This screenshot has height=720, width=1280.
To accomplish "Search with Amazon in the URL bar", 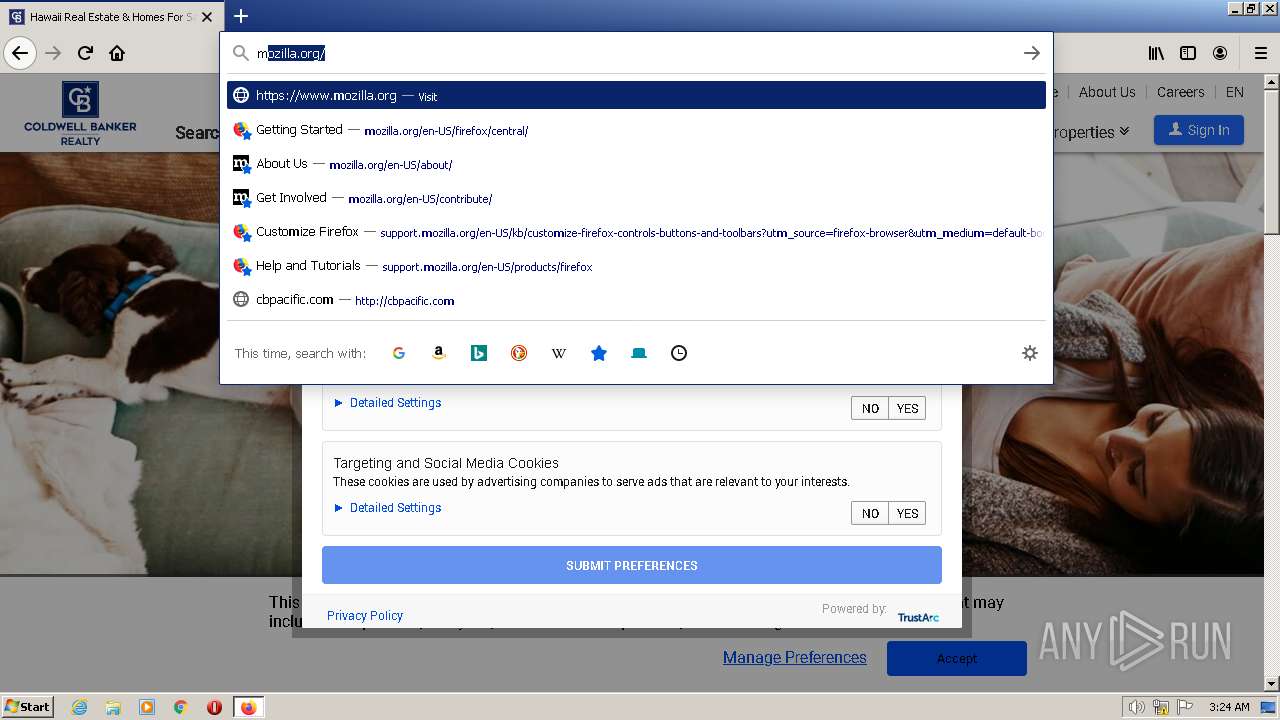I will pos(439,353).
